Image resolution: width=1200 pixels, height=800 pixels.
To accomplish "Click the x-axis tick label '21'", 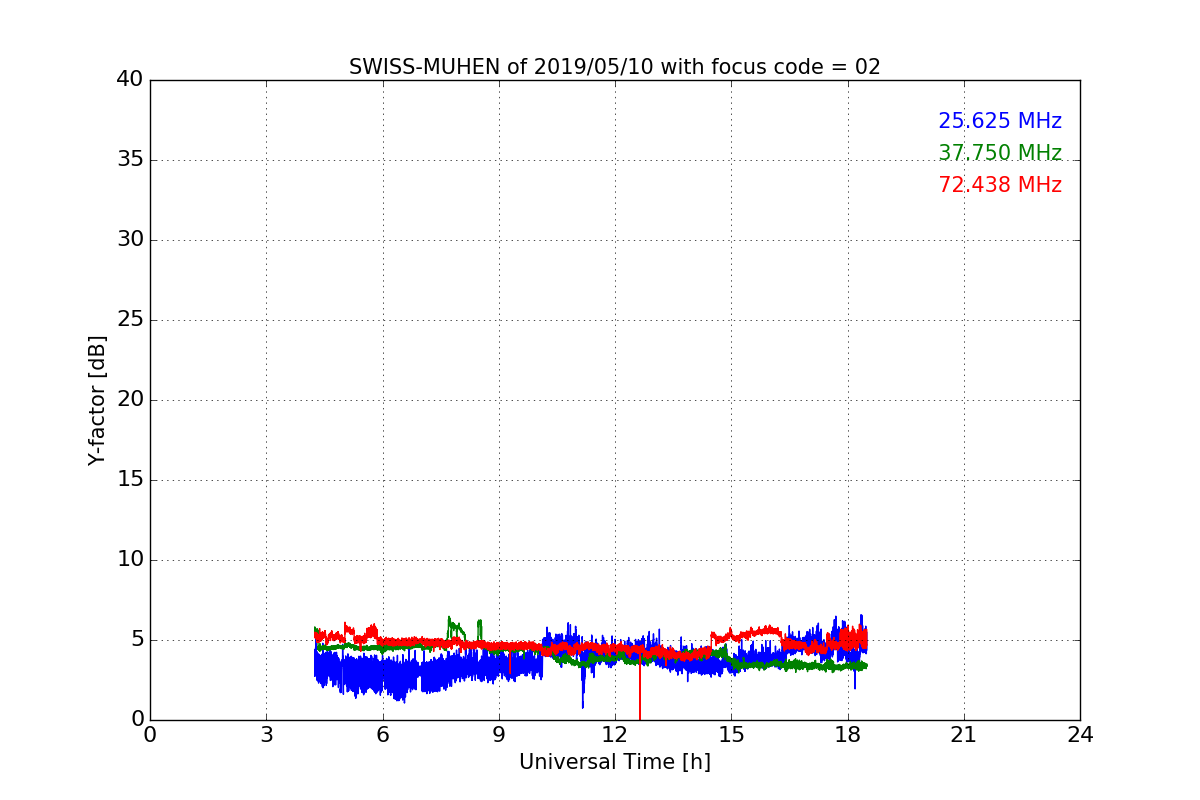I will tap(964, 735).
